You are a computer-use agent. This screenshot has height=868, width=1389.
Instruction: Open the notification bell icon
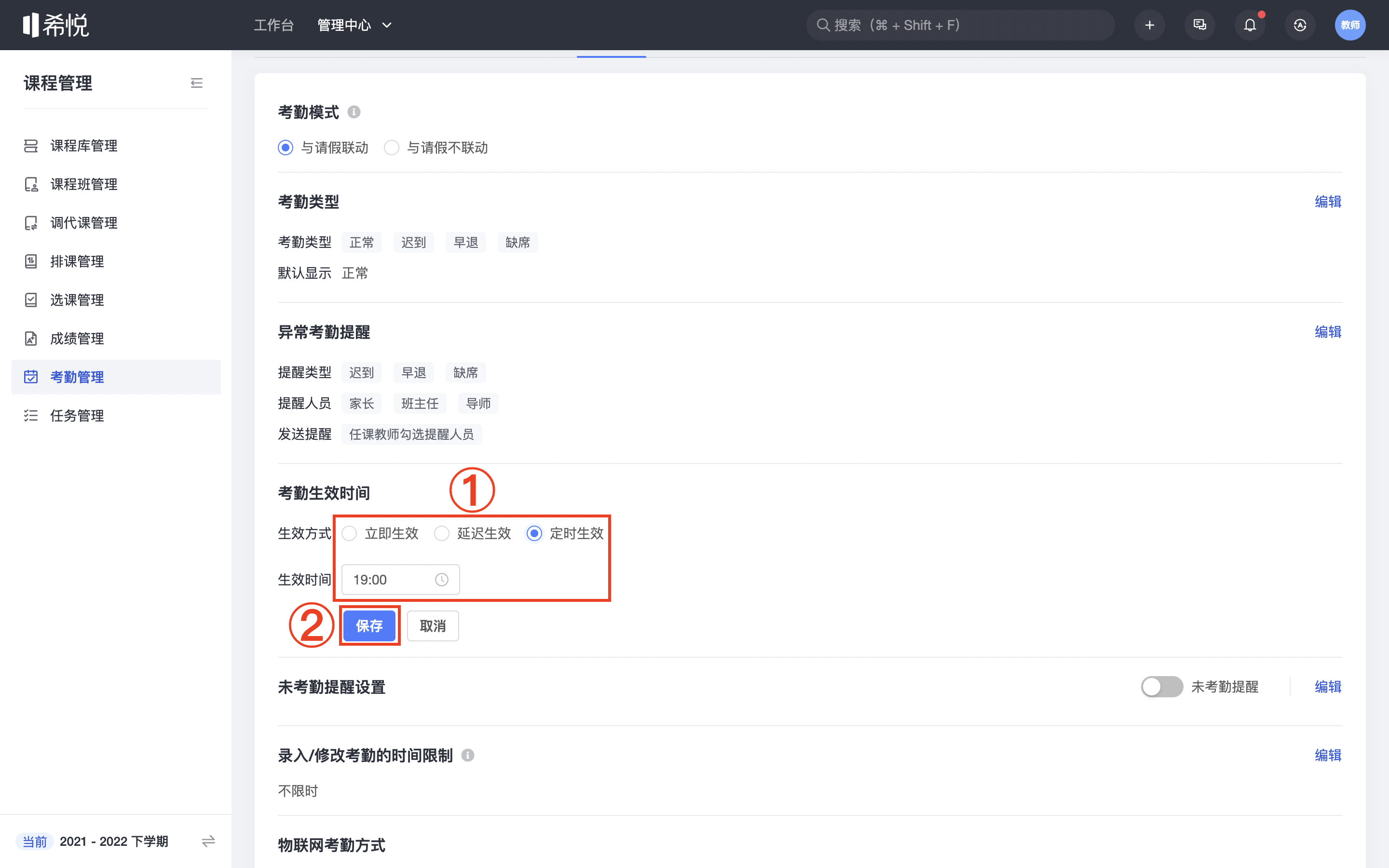coord(1250,25)
